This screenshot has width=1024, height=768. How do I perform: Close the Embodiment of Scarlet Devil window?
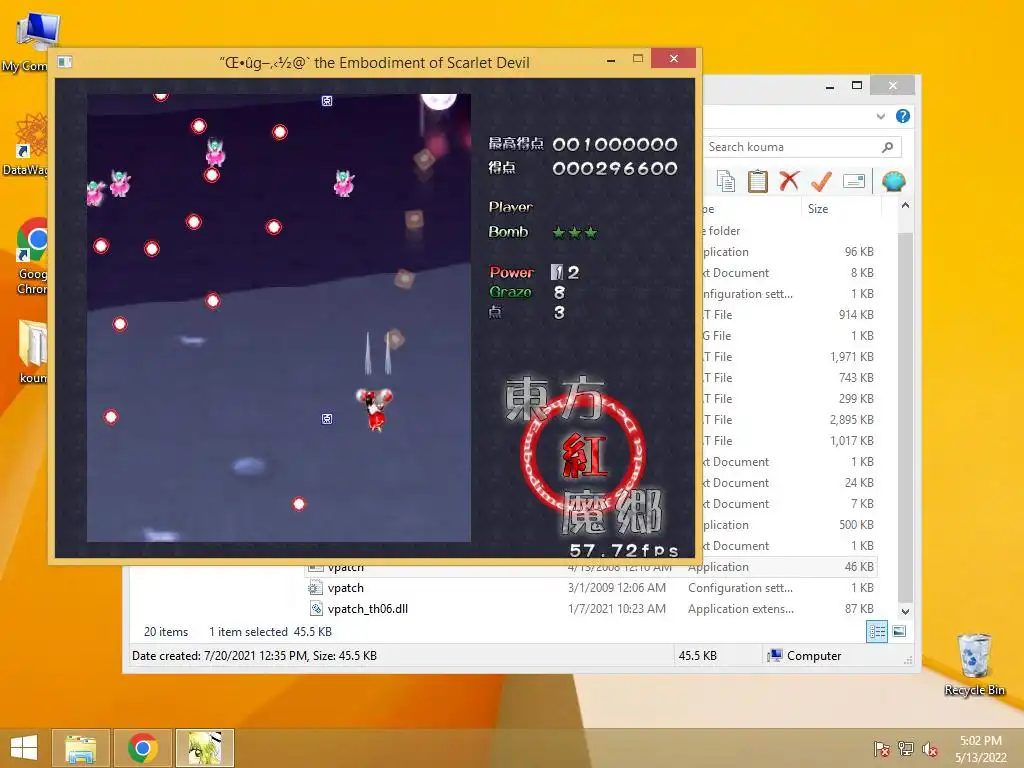pyautogui.click(x=673, y=59)
